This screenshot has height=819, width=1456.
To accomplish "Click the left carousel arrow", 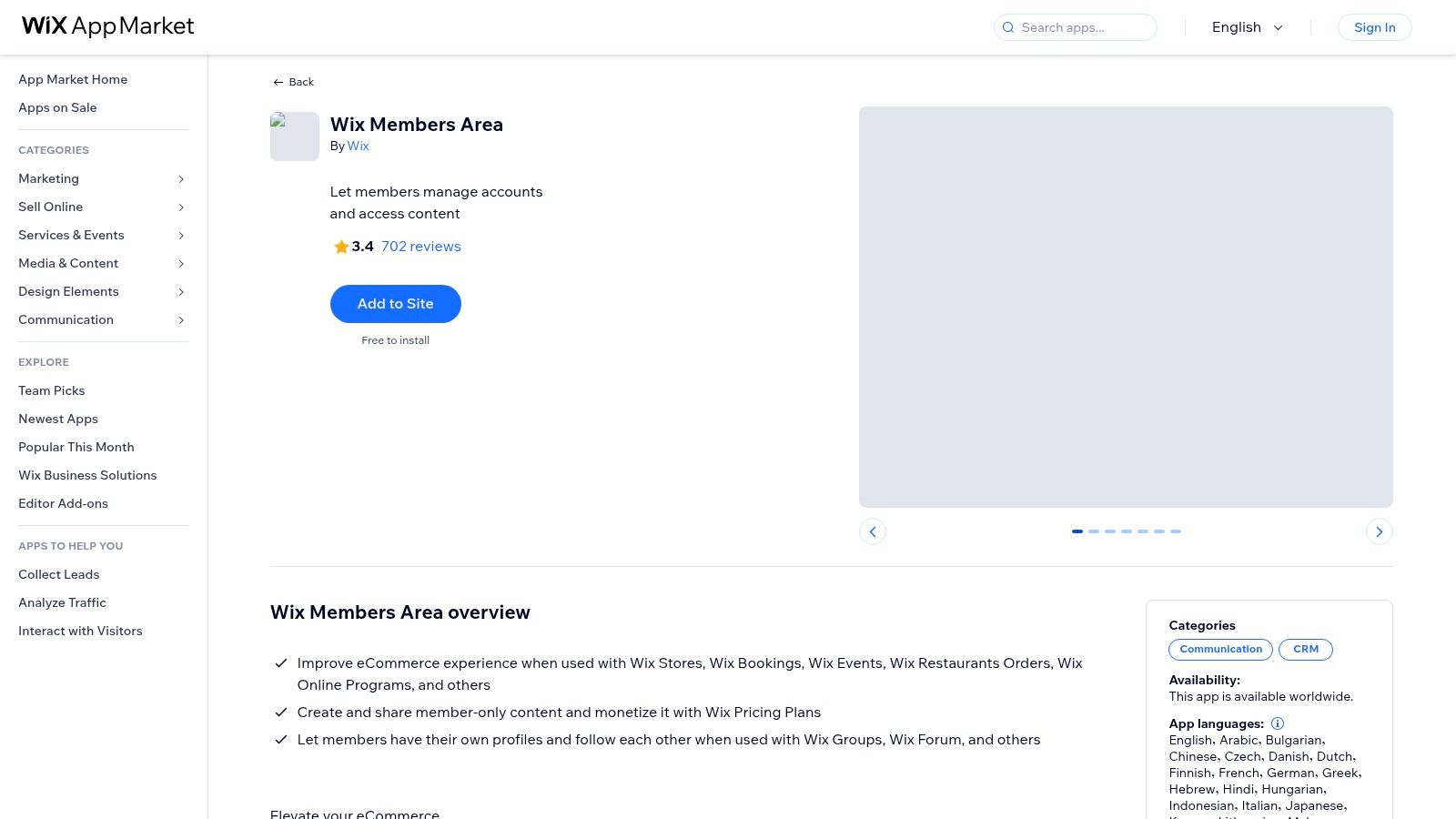I will [x=873, y=531].
